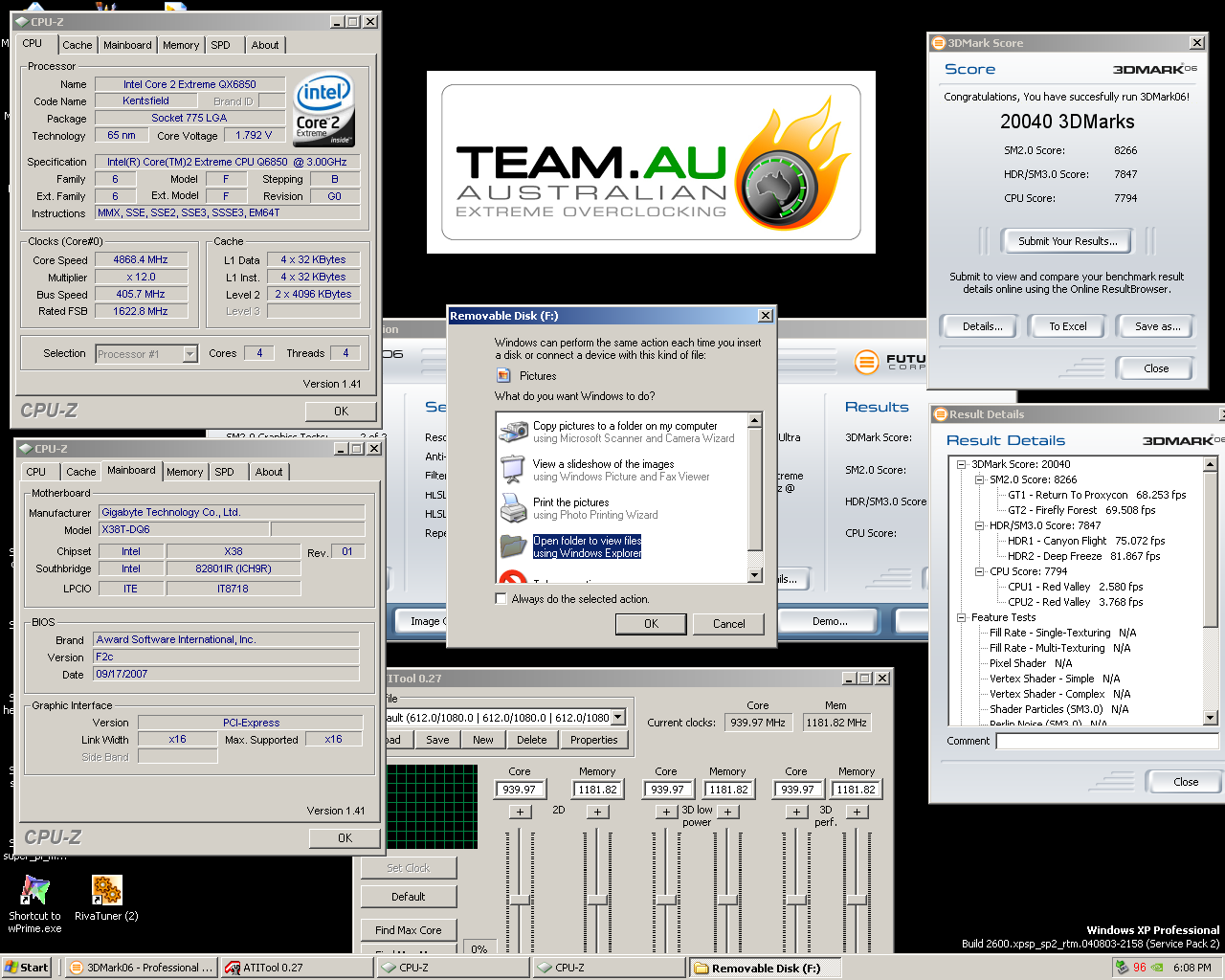1225x980 pixels.
Task: Click the Windows Start button
Action: coord(27,968)
